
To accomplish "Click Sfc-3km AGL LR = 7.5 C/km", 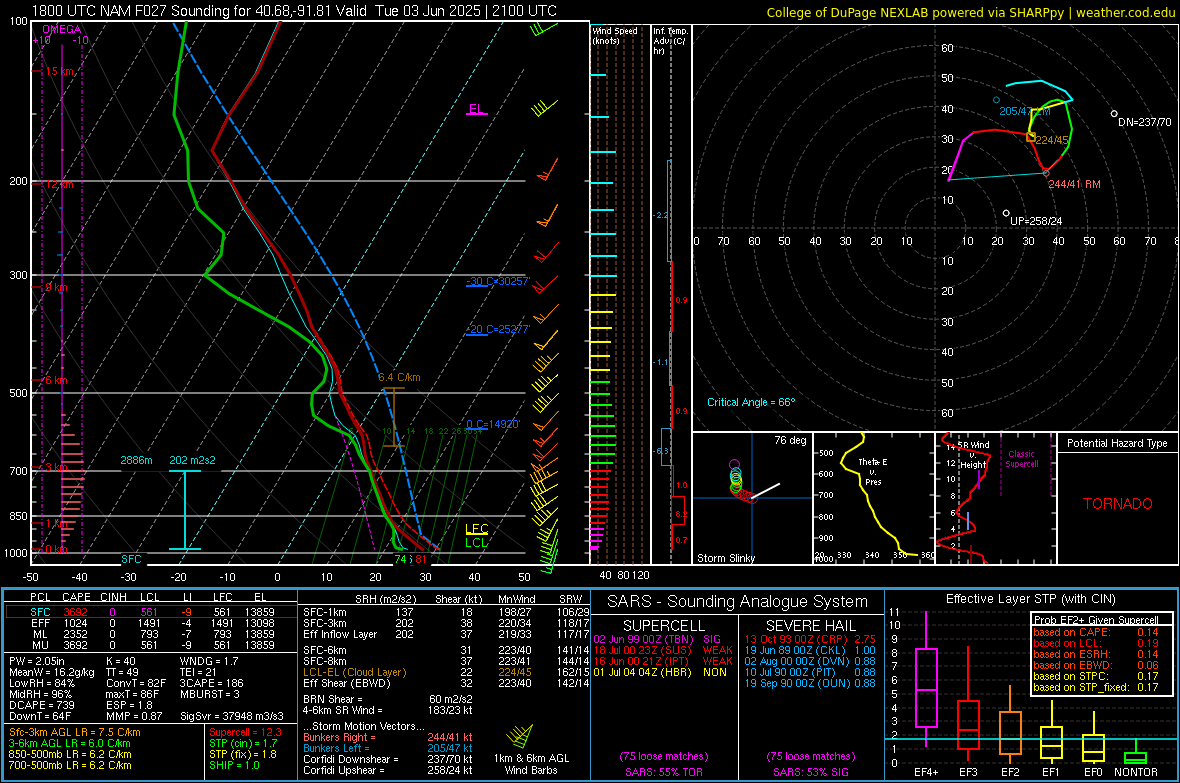I will click(75, 732).
